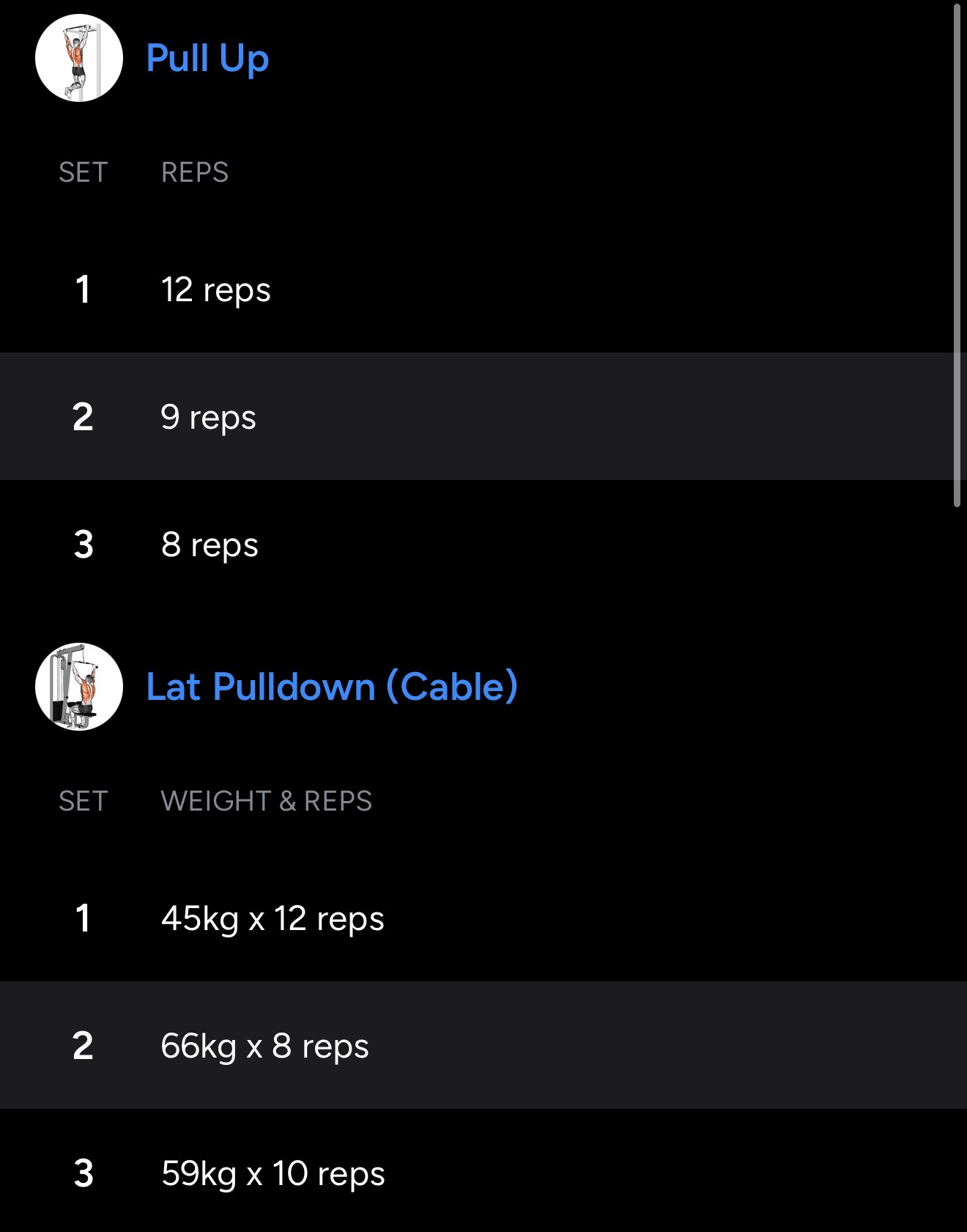Tap set number 1 under Lat Pulldown
This screenshot has width=967, height=1232.
click(83, 918)
